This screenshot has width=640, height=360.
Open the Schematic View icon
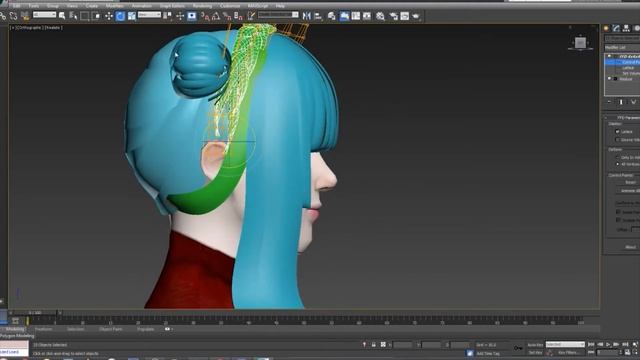coord(367,16)
